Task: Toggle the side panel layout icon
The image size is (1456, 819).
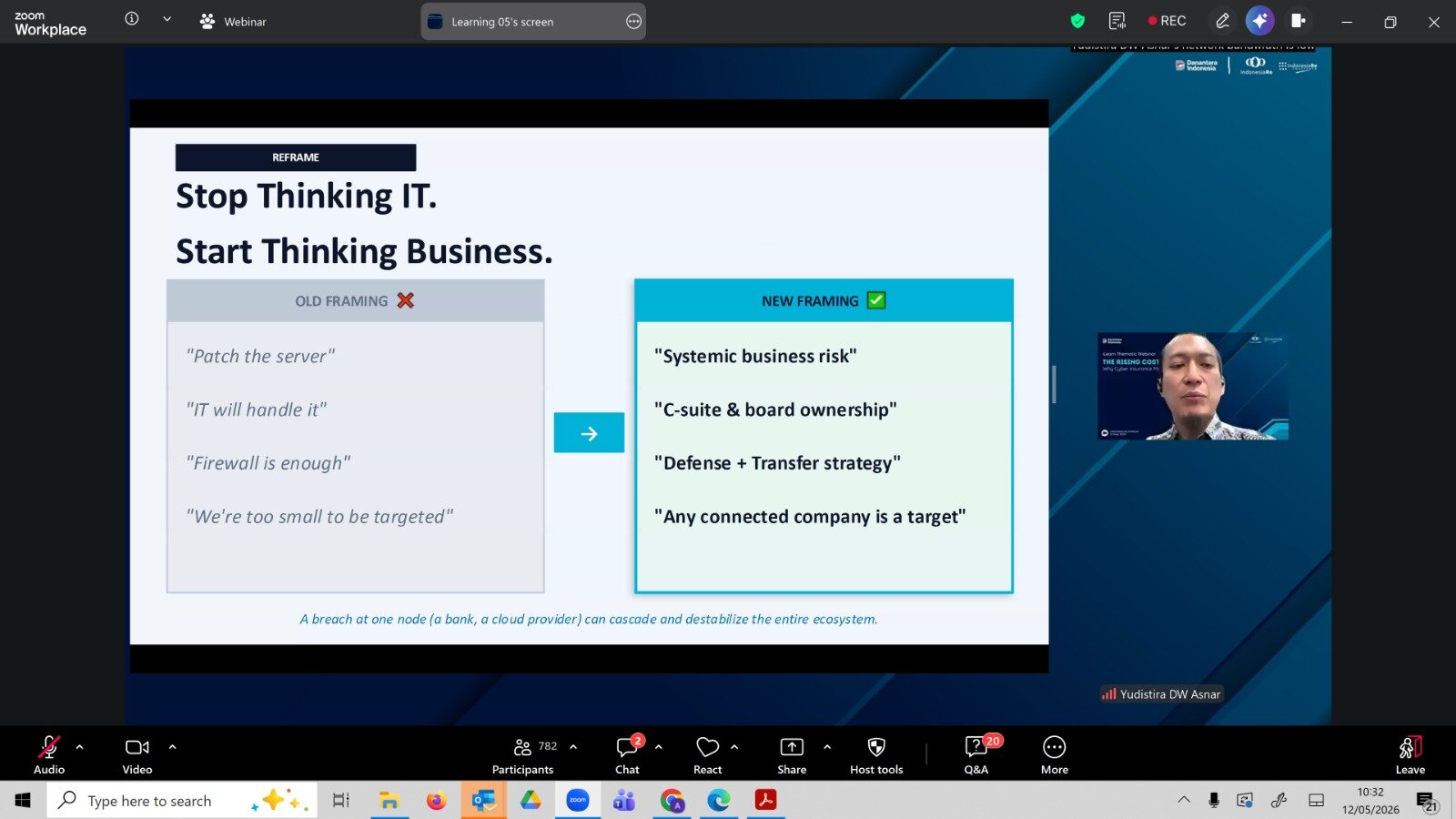Action: click(x=1299, y=21)
